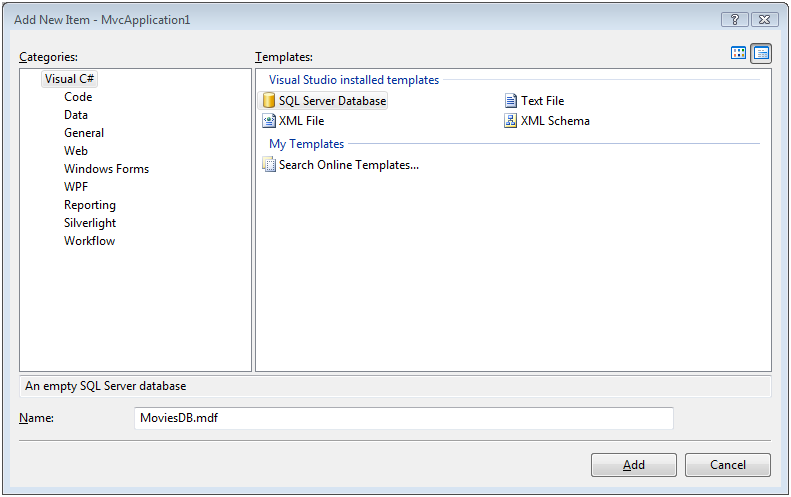Select the Reporting category
Screen dimensions: 791x497
coord(90,205)
